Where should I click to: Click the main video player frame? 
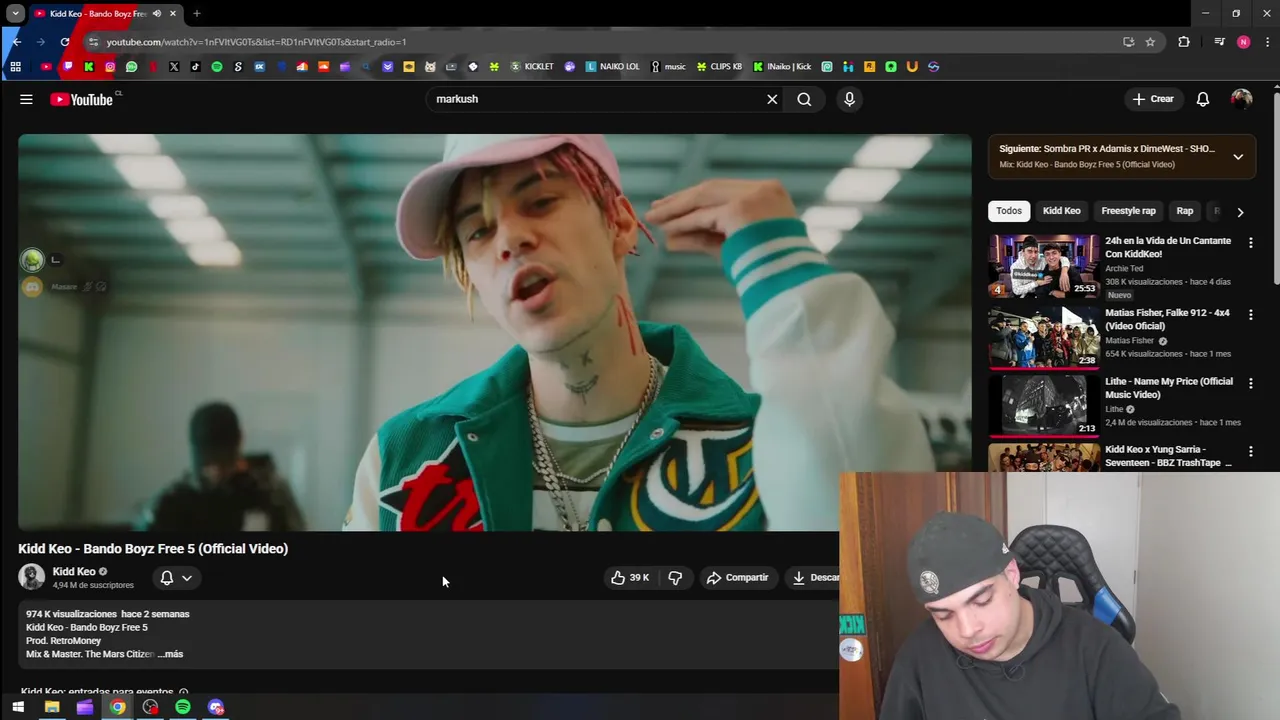[494, 332]
